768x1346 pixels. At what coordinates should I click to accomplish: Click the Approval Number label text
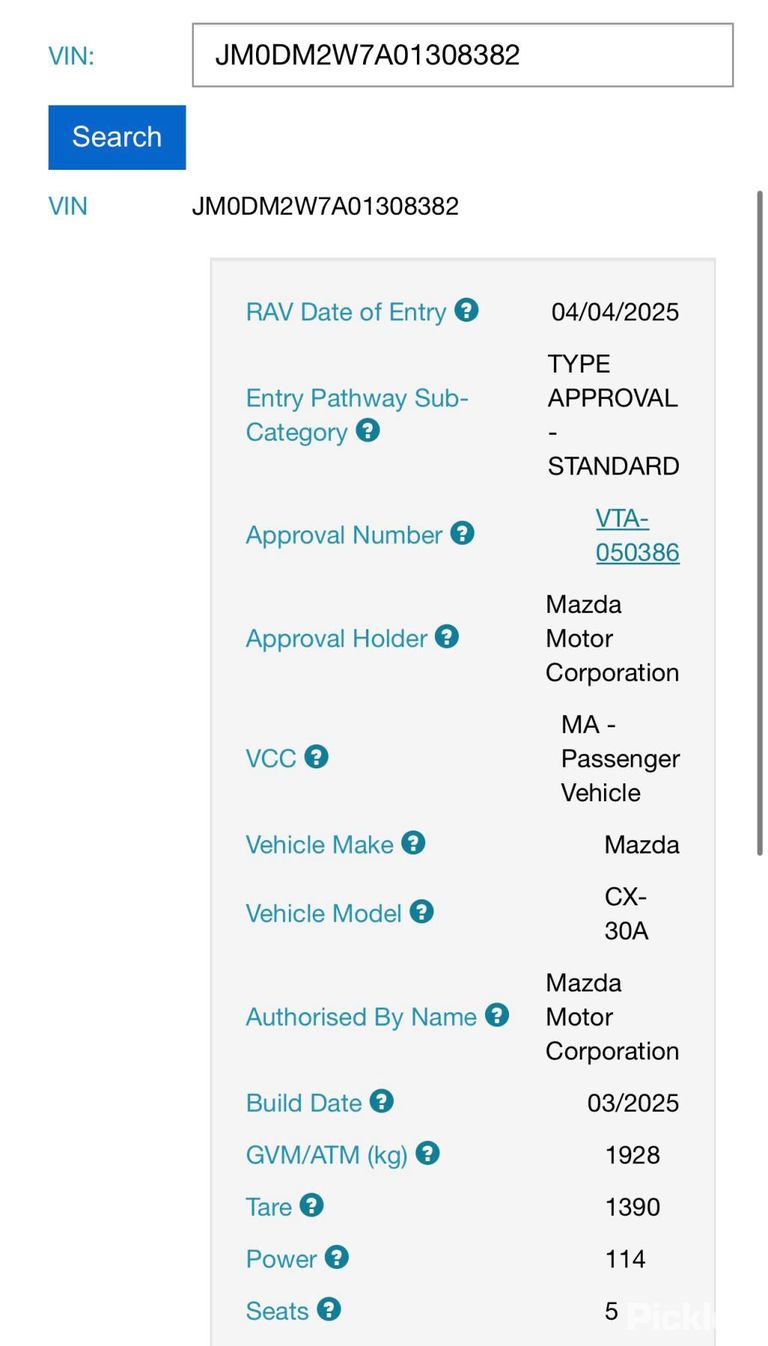344,535
